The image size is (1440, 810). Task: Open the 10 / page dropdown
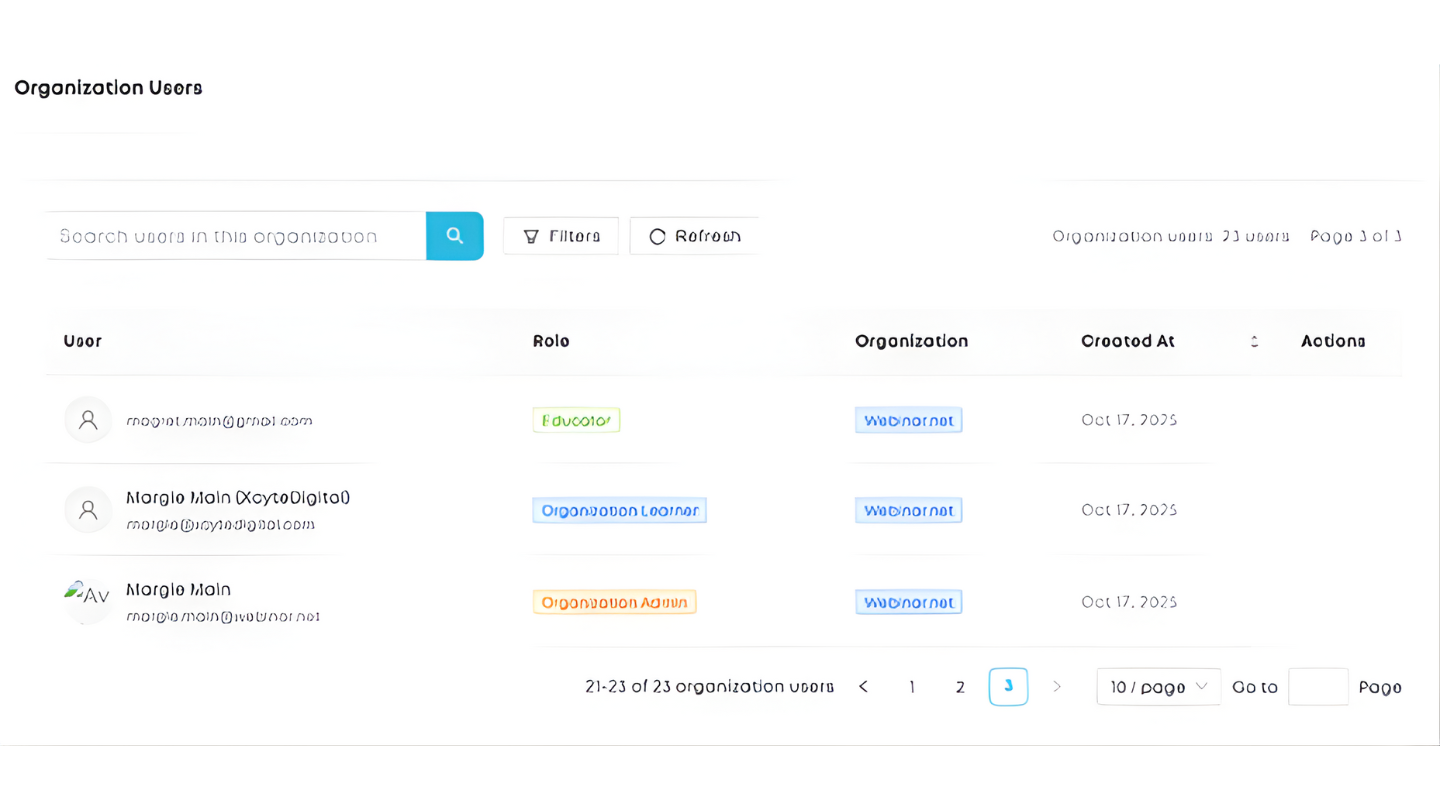click(x=1158, y=687)
